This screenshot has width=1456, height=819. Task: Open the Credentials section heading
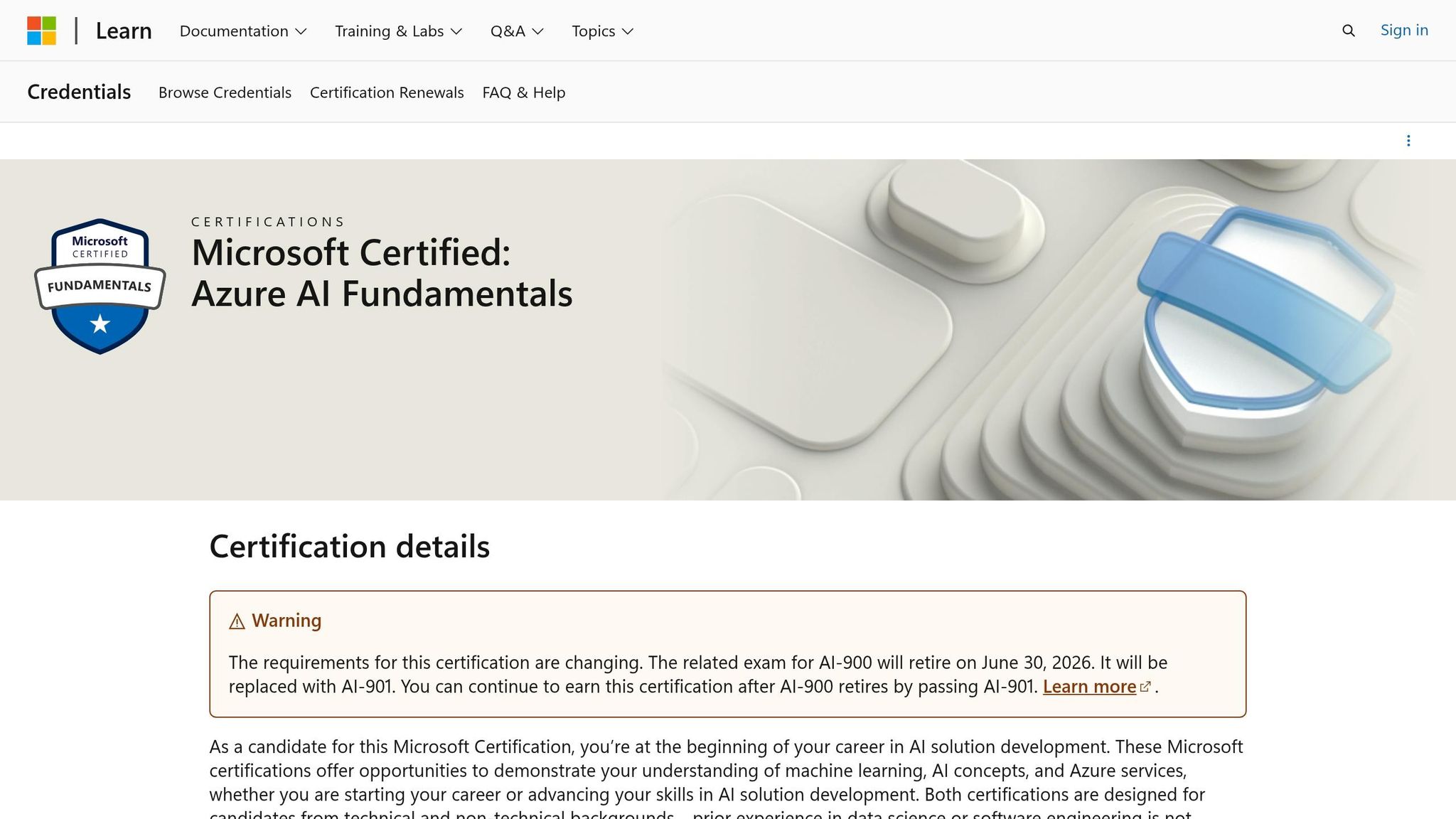(79, 92)
